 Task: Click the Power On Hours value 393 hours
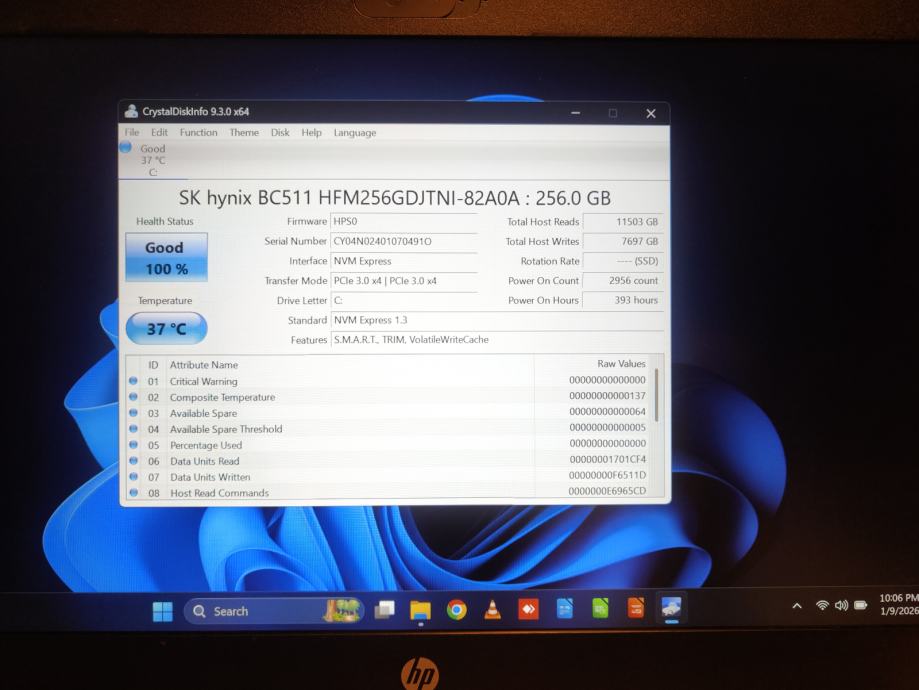[623, 300]
